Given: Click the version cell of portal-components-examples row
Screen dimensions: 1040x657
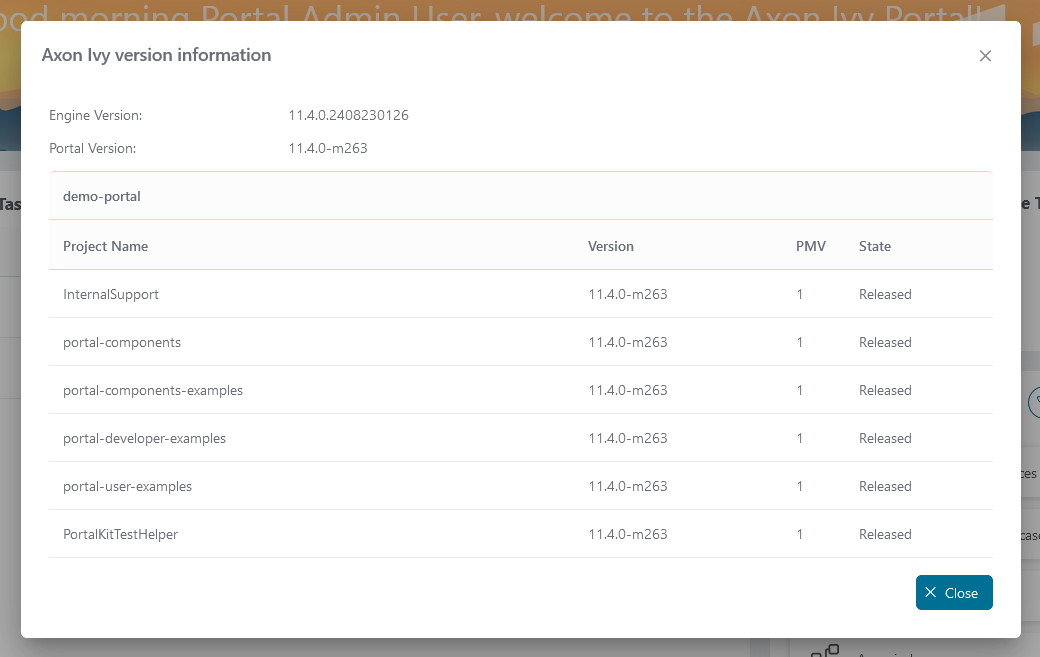Looking at the screenshot, I should pos(627,390).
